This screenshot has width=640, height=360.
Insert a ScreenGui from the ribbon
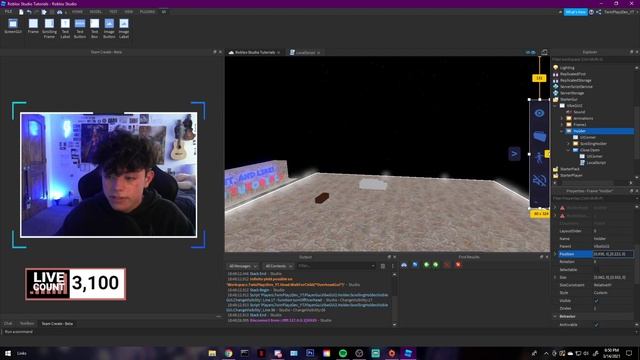click(13, 27)
